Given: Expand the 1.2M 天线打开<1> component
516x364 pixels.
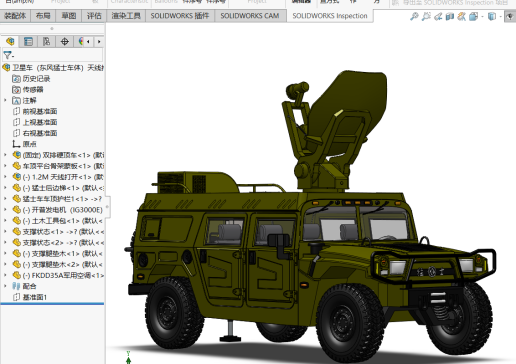Looking at the screenshot, I should click(x=5, y=177).
